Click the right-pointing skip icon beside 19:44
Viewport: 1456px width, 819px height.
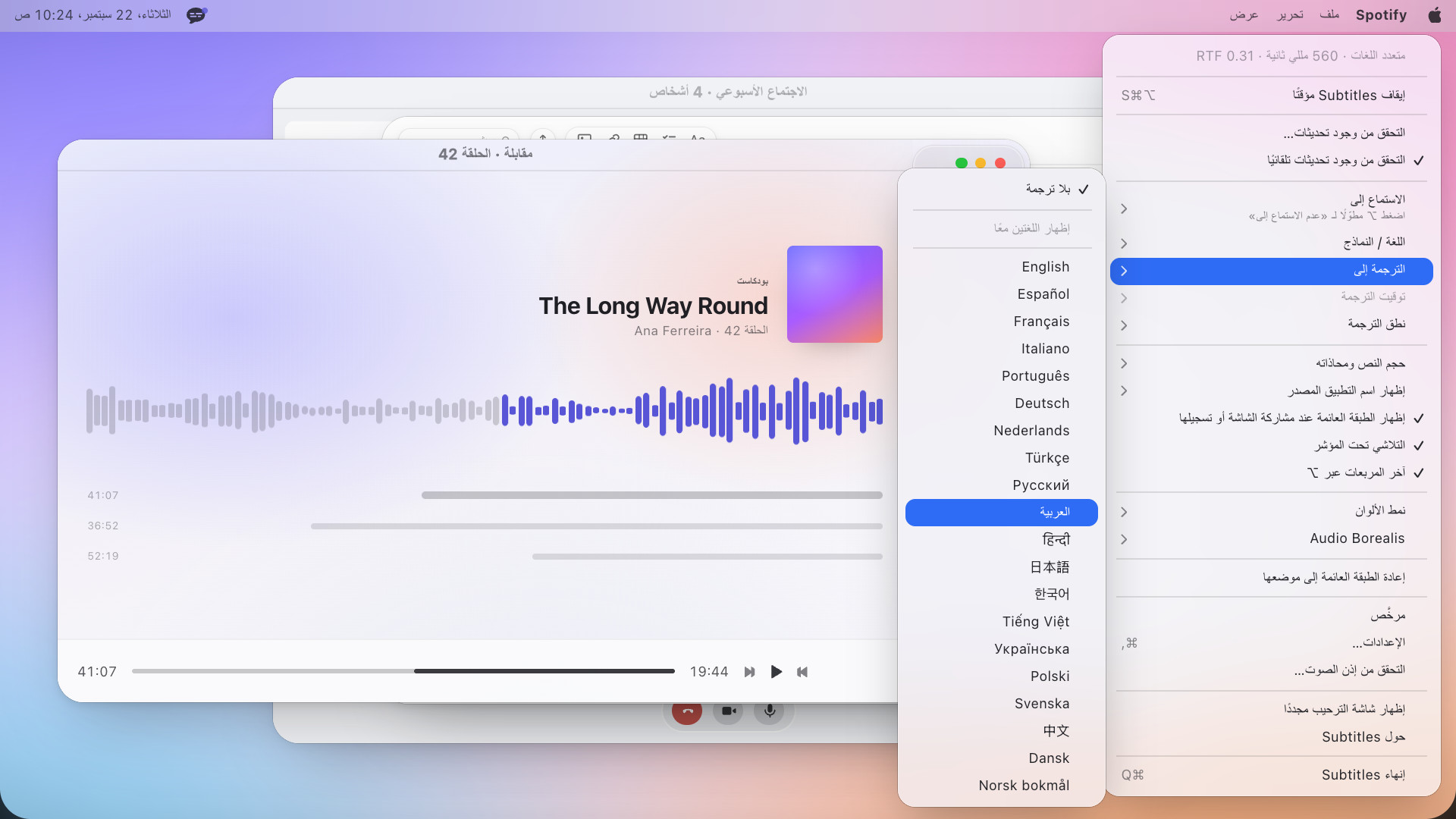coord(749,672)
